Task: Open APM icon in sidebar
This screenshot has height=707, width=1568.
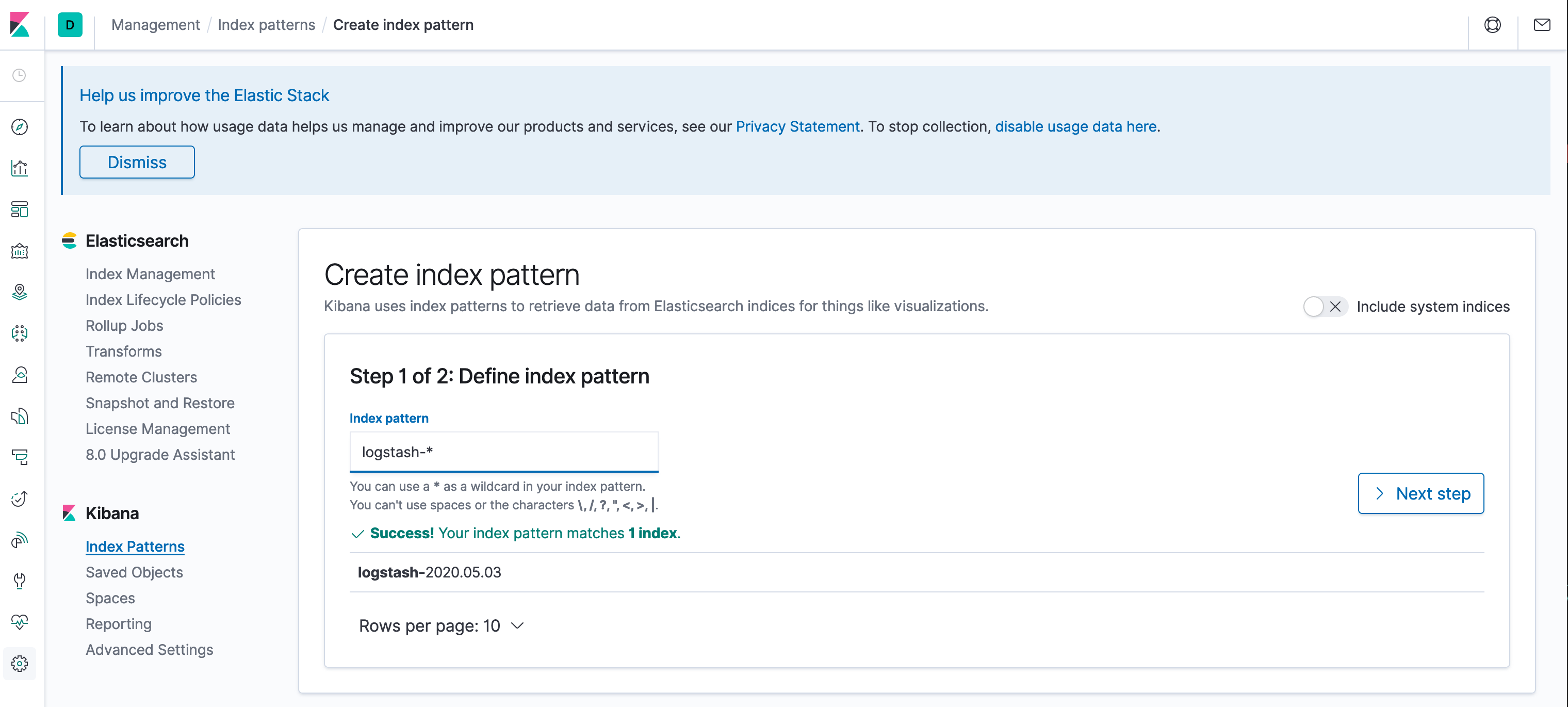Action: tap(20, 457)
